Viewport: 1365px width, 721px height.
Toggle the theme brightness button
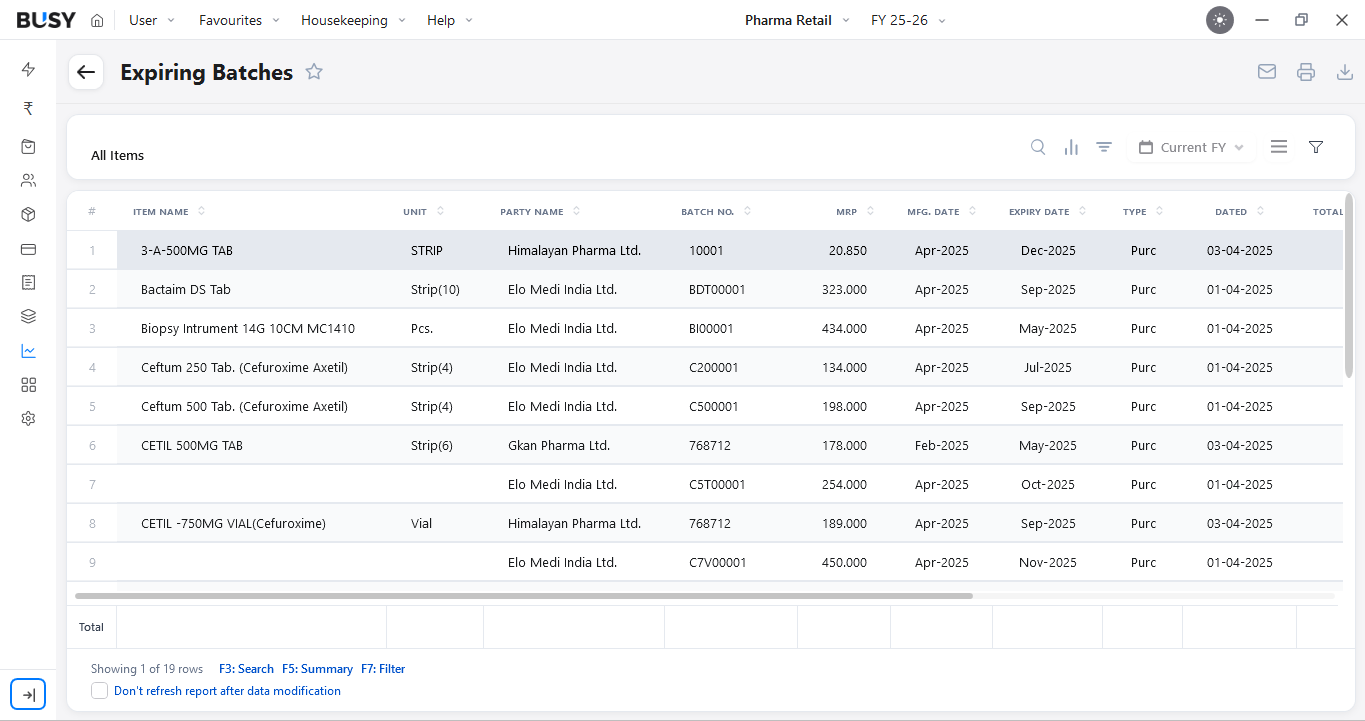1220,20
